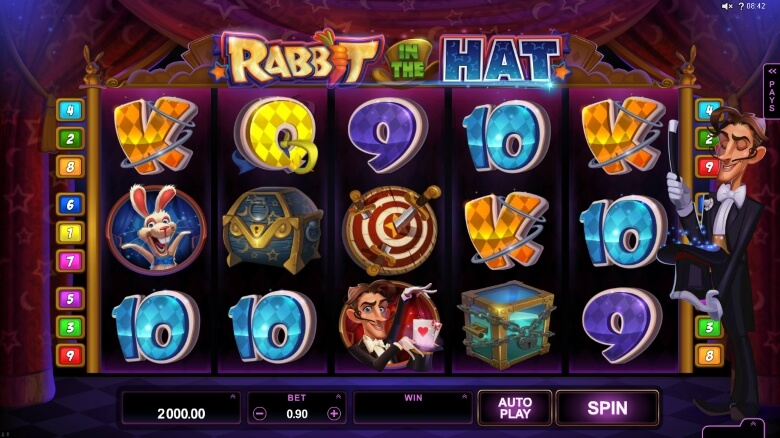Click the chained chest symbol
The image size is (780, 438).
(506, 325)
